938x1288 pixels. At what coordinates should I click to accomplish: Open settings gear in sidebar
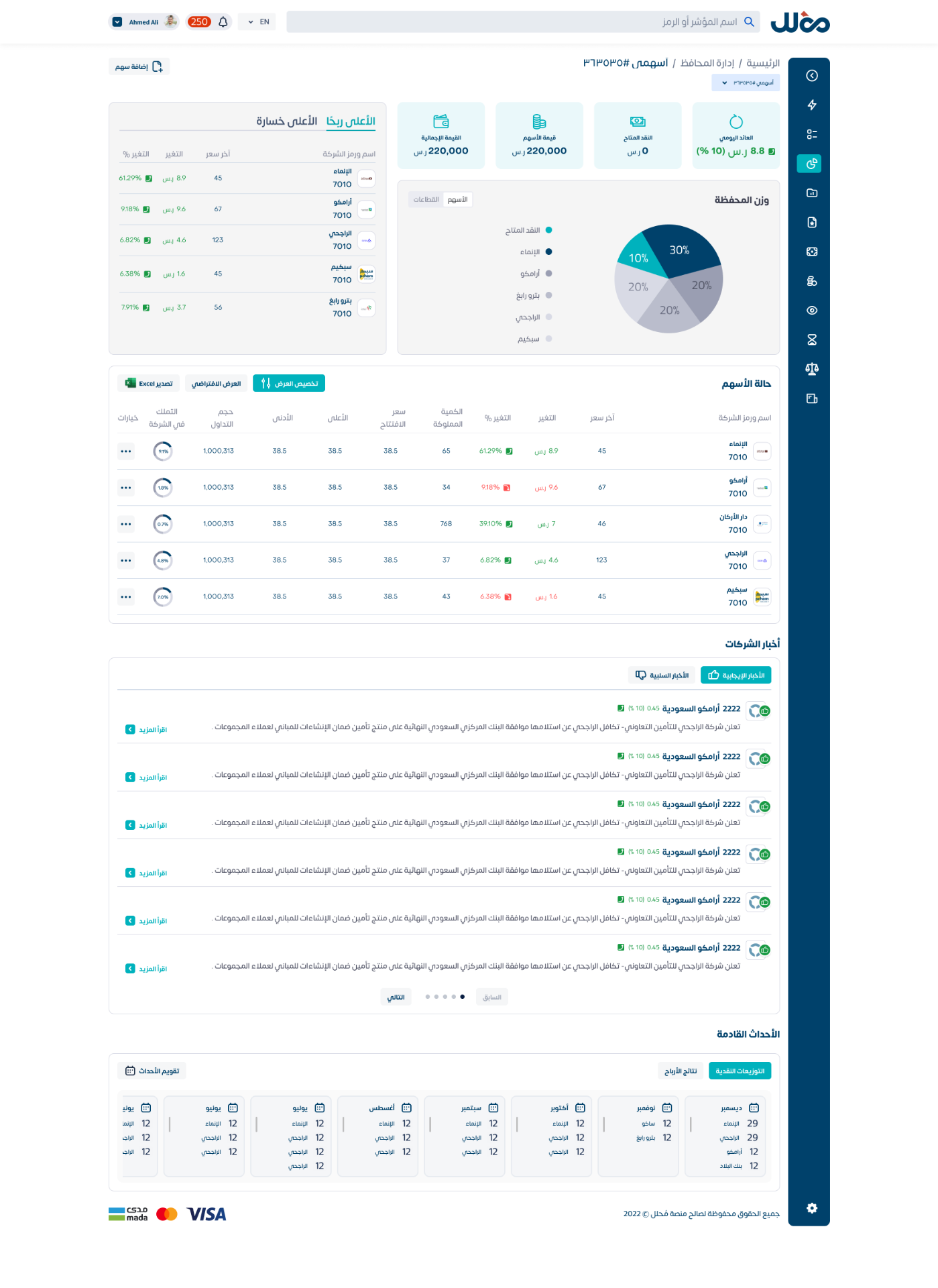click(x=811, y=1208)
